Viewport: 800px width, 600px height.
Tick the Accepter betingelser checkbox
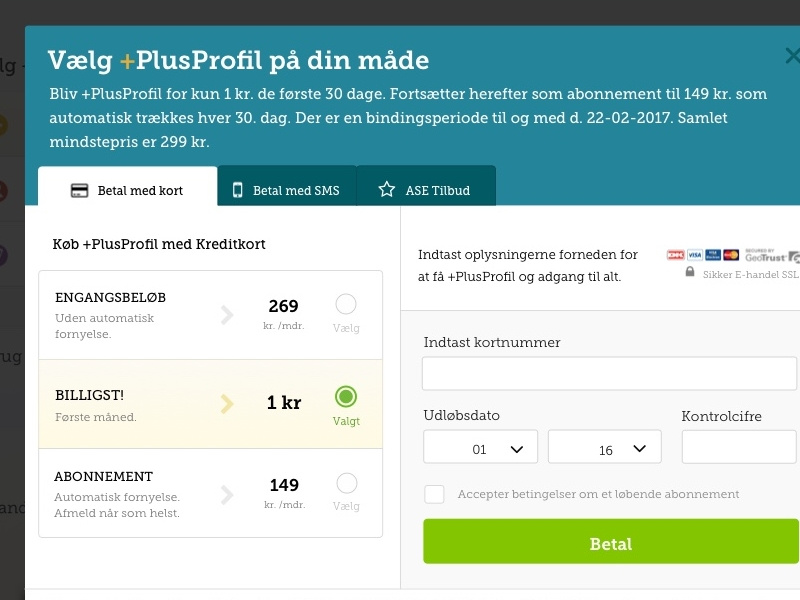[434, 494]
